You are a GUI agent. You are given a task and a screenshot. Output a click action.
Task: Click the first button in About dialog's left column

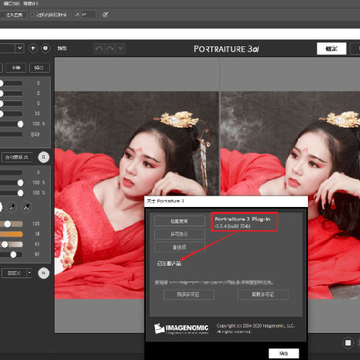coord(179,221)
